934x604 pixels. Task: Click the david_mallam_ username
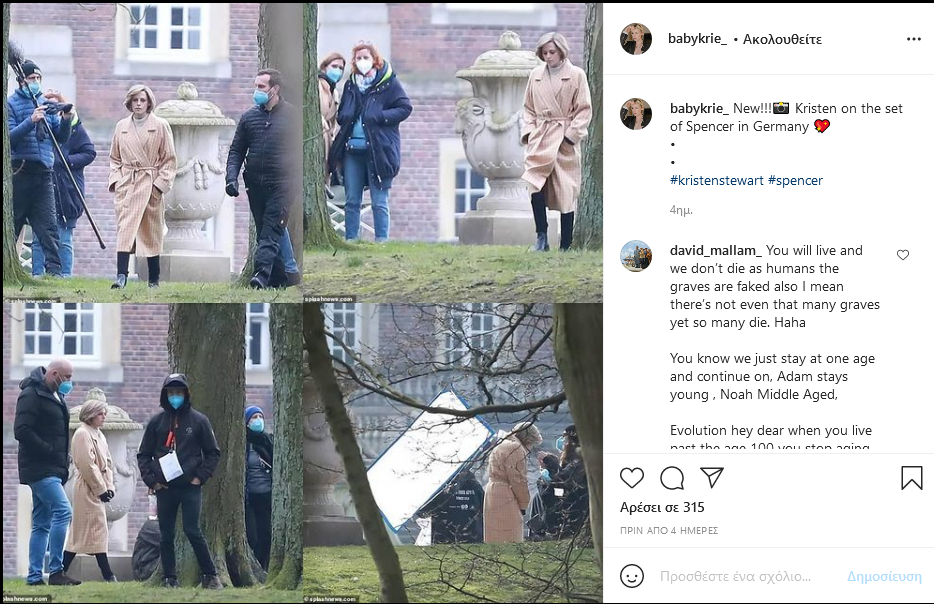[x=716, y=250]
